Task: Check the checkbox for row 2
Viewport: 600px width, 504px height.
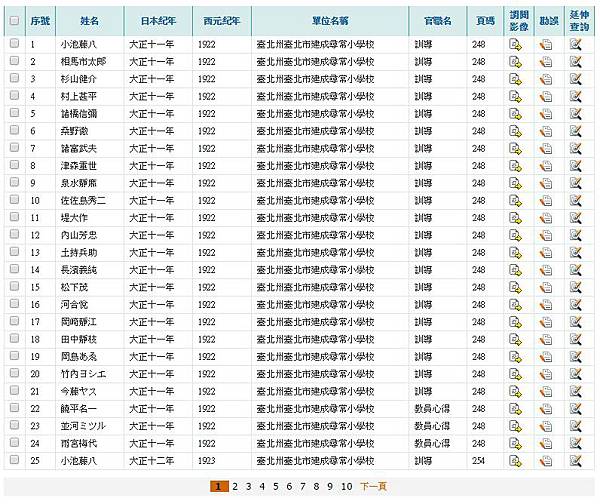Action: coord(14,60)
